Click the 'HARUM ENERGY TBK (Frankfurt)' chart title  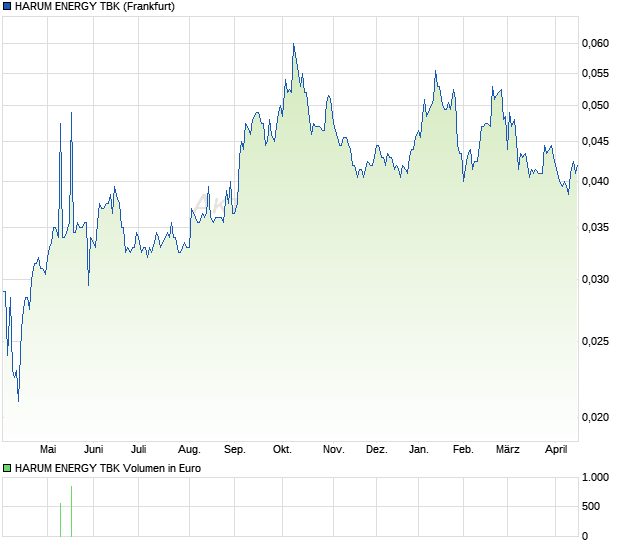pyautogui.click(x=89, y=7)
